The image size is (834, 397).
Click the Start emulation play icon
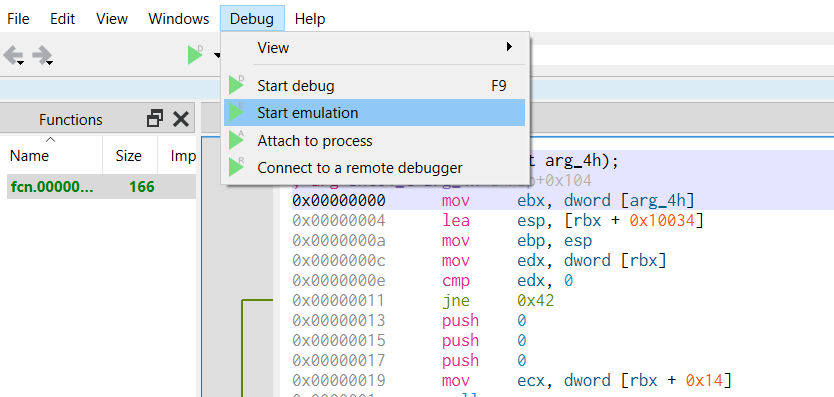click(x=236, y=112)
